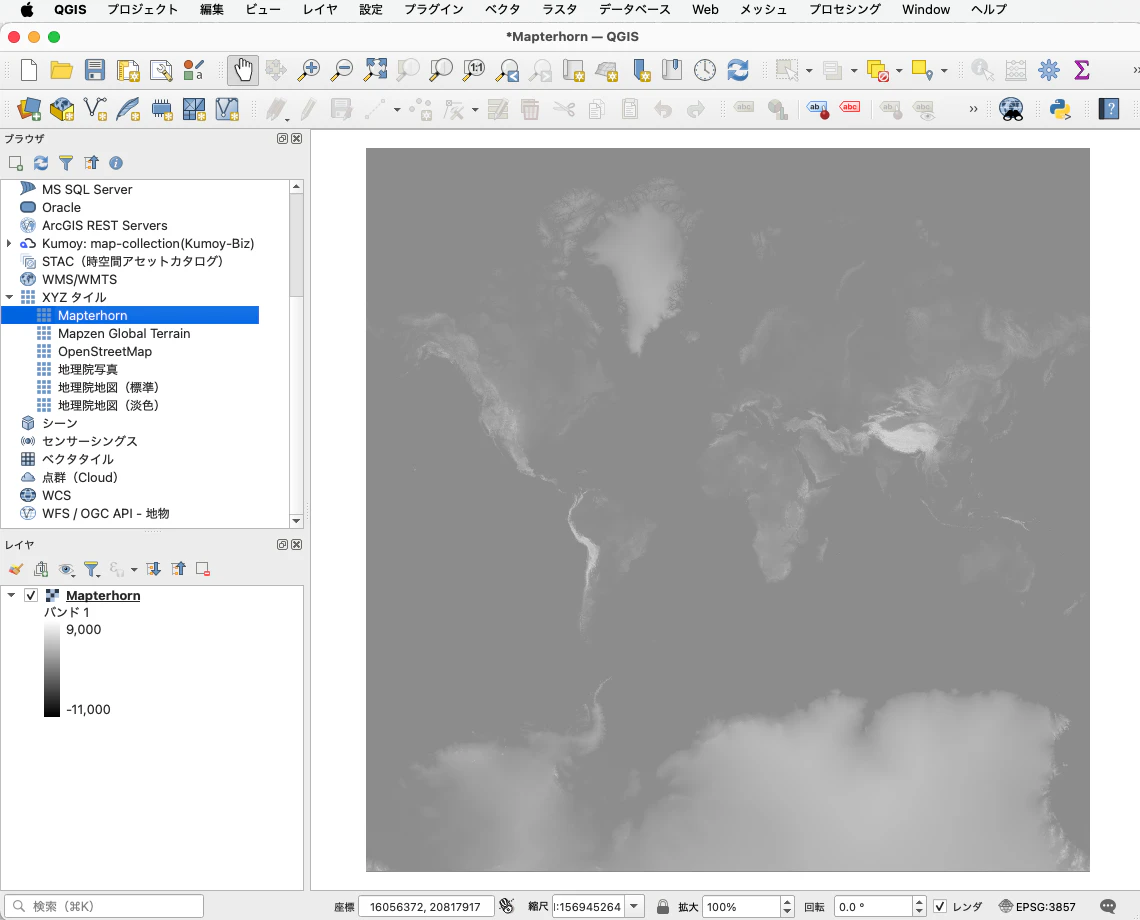Viewport: 1140px width, 920px height.
Task: Toggle layer visibility management eye icon
Action: [x=66, y=569]
